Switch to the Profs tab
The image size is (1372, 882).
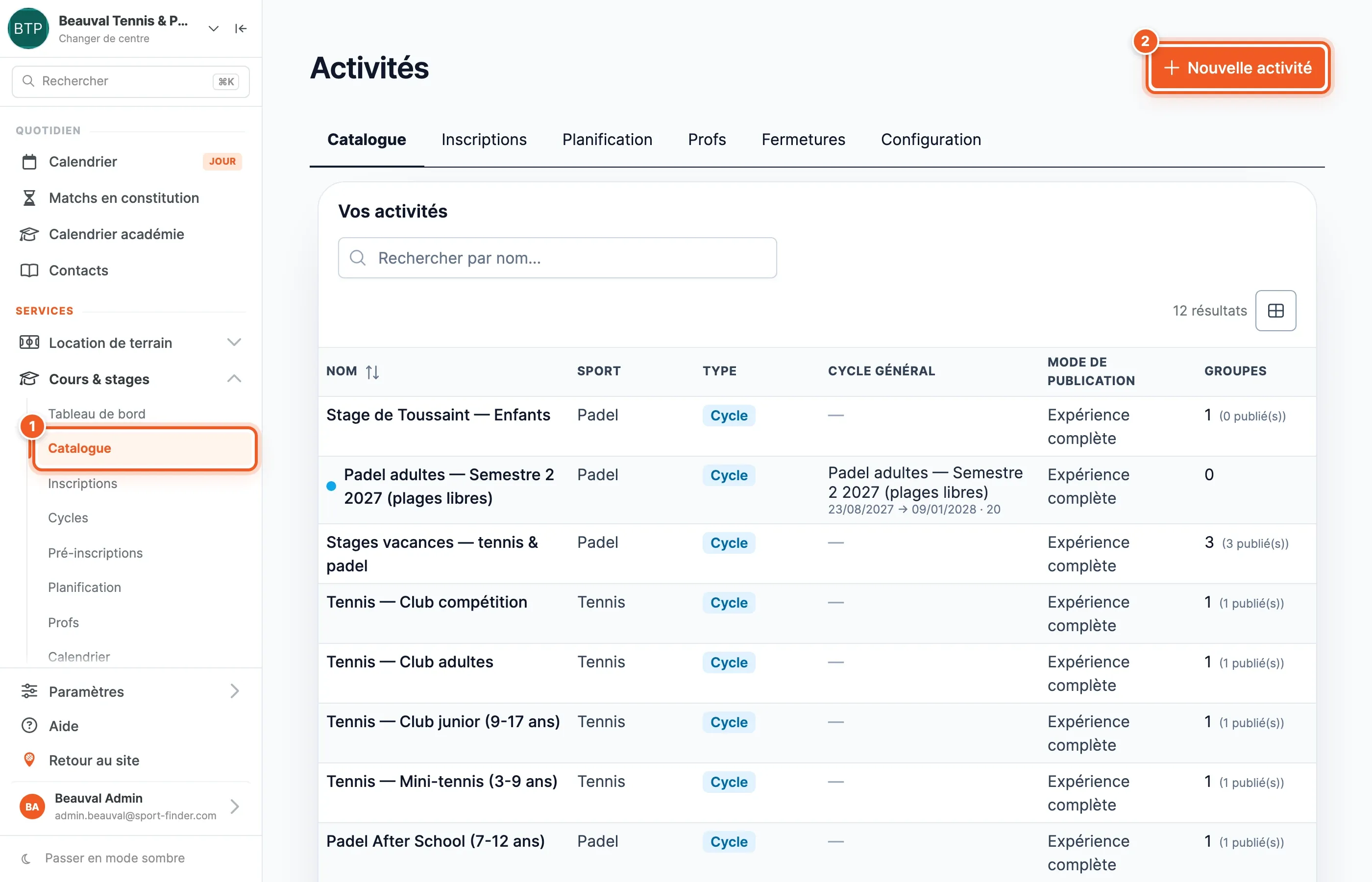pyautogui.click(x=707, y=139)
